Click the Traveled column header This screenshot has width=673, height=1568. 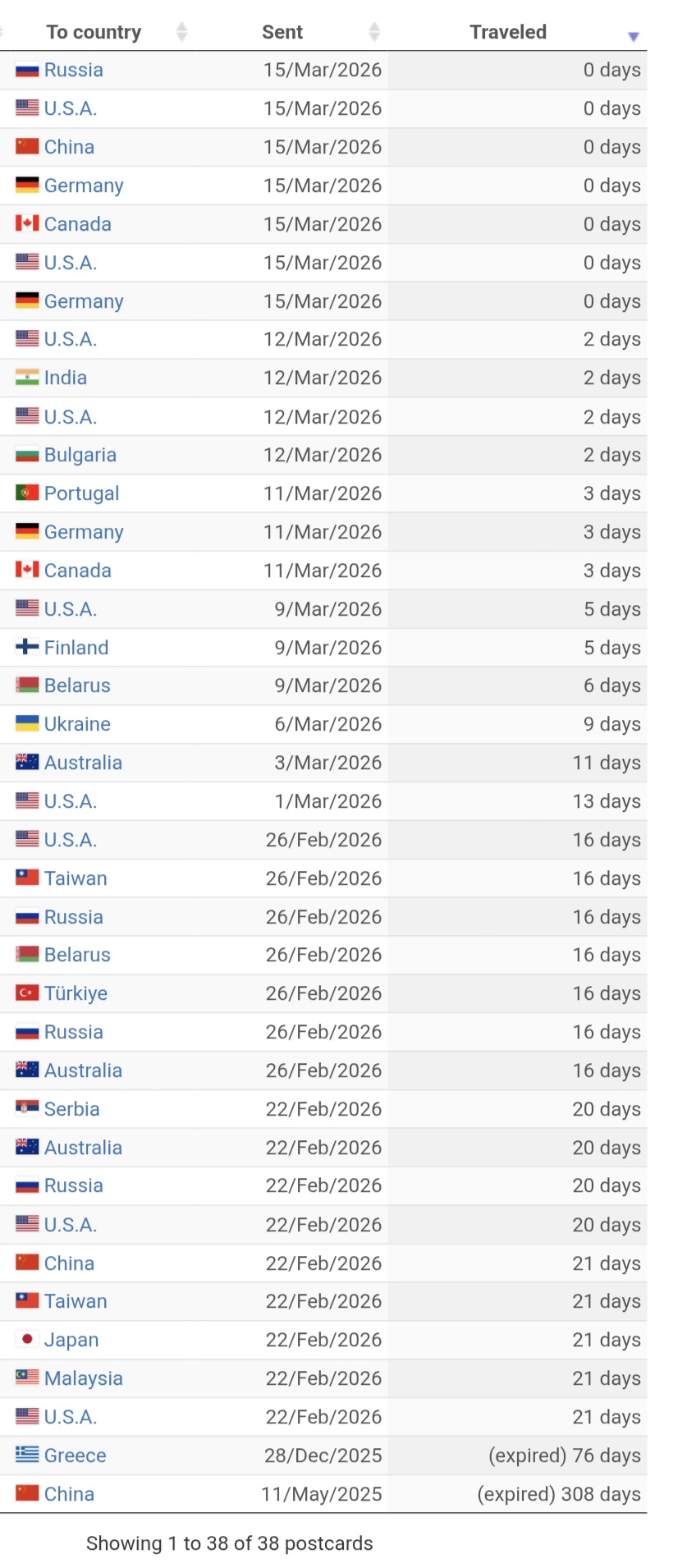pos(507,32)
